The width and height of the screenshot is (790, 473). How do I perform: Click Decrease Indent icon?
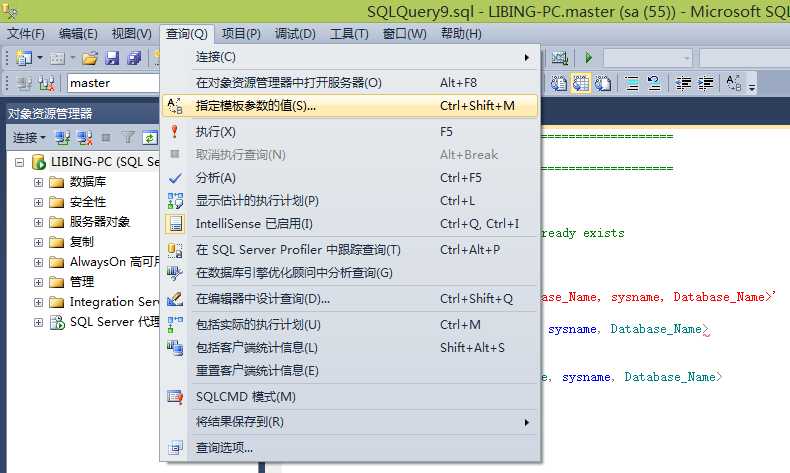[x=683, y=83]
